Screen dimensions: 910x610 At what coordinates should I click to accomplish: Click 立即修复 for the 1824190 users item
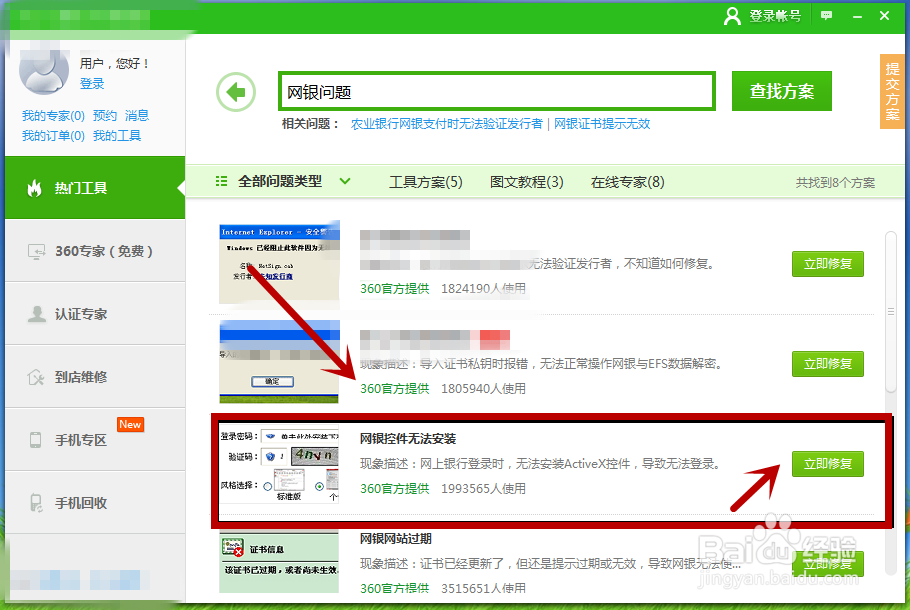click(x=828, y=264)
